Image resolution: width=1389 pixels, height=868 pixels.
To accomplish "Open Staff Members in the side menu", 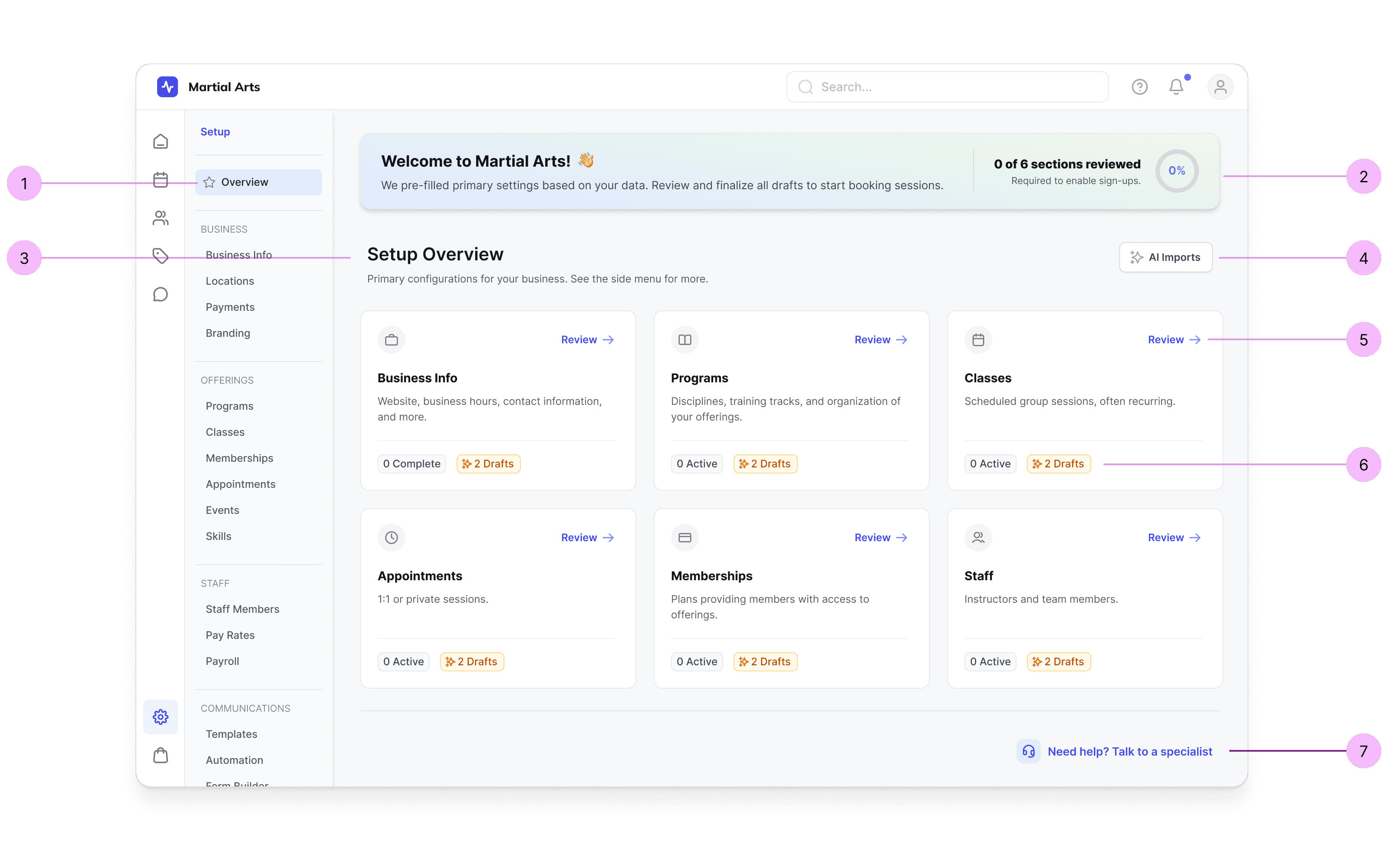I will [x=243, y=610].
